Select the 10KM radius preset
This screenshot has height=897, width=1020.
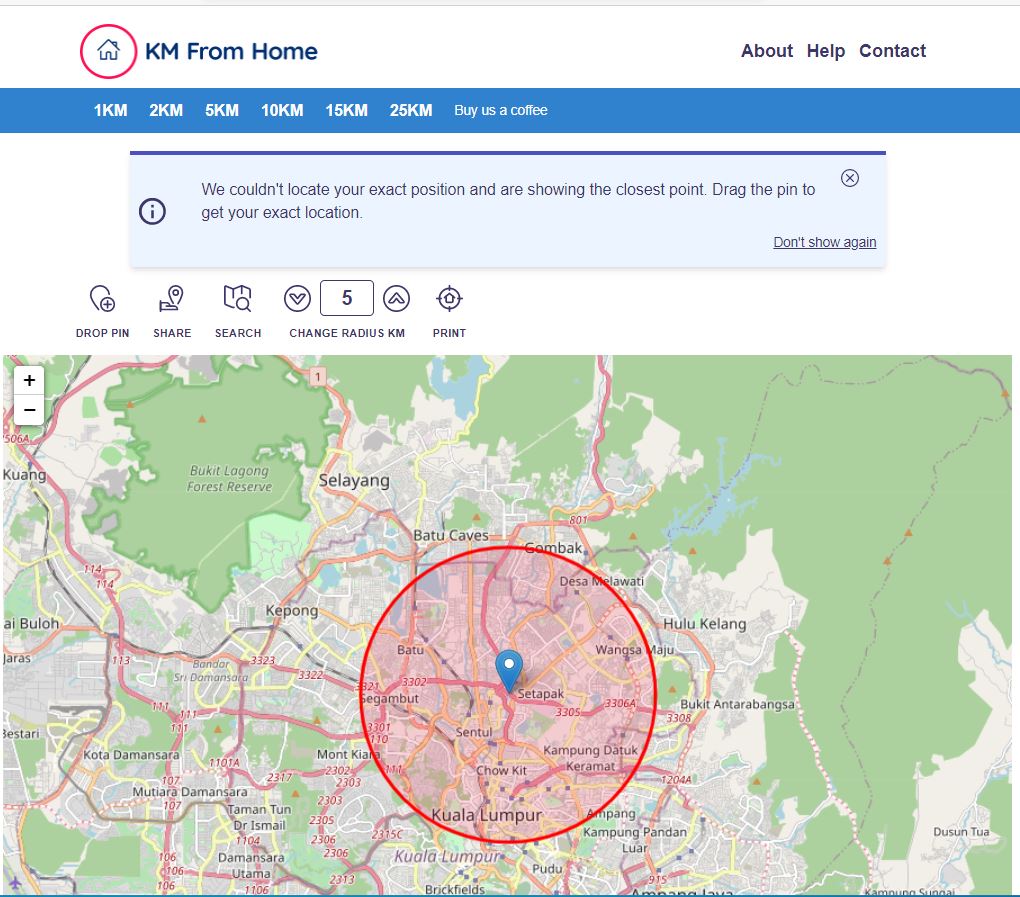[x=282, y=111]
